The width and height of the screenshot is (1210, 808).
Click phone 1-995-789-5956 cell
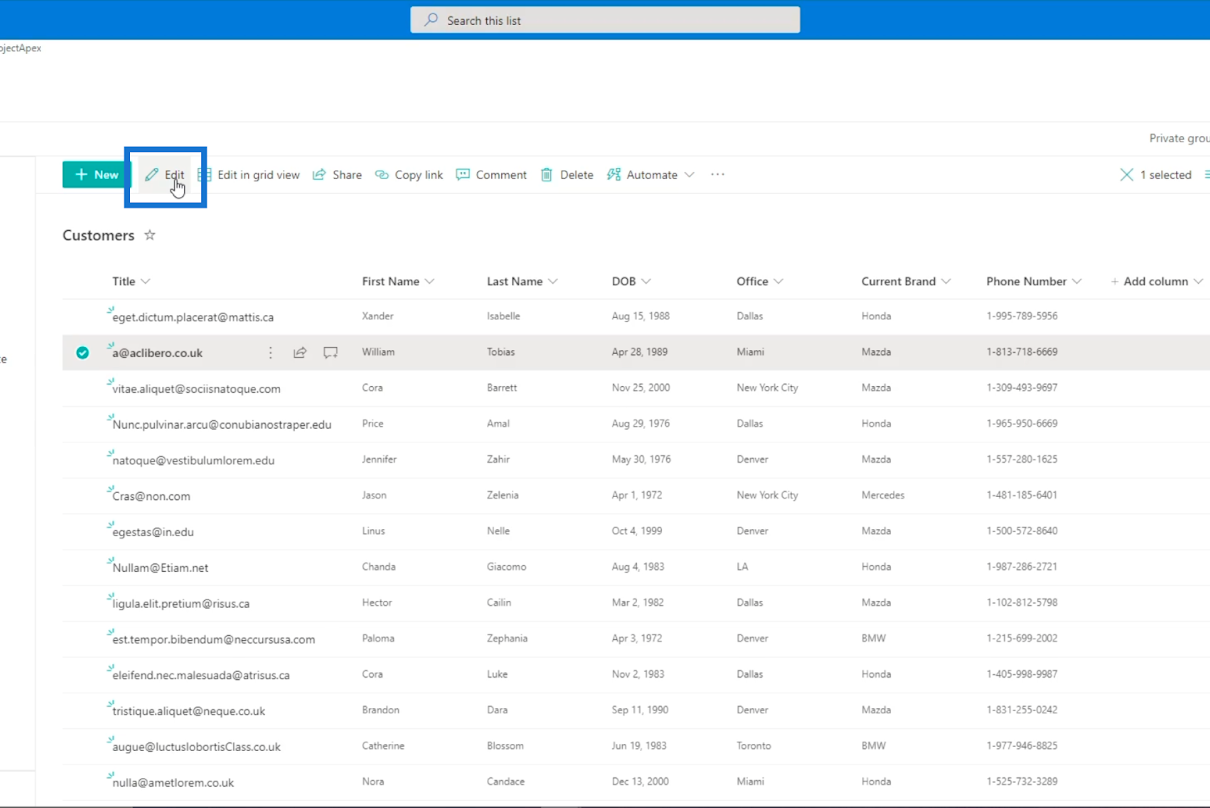pos(1022,316)
